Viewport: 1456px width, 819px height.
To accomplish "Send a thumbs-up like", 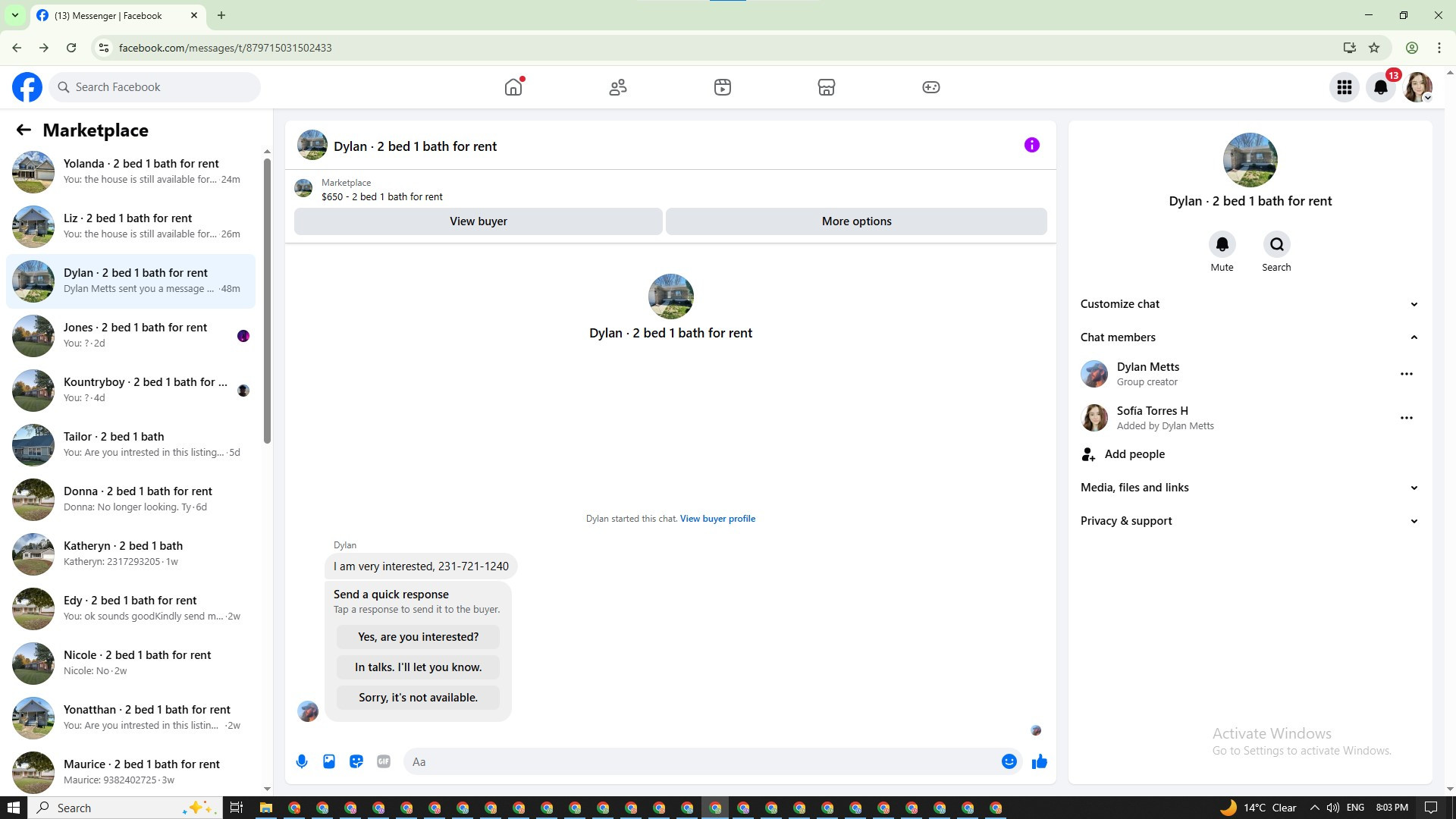I will tap(1040, 761).
